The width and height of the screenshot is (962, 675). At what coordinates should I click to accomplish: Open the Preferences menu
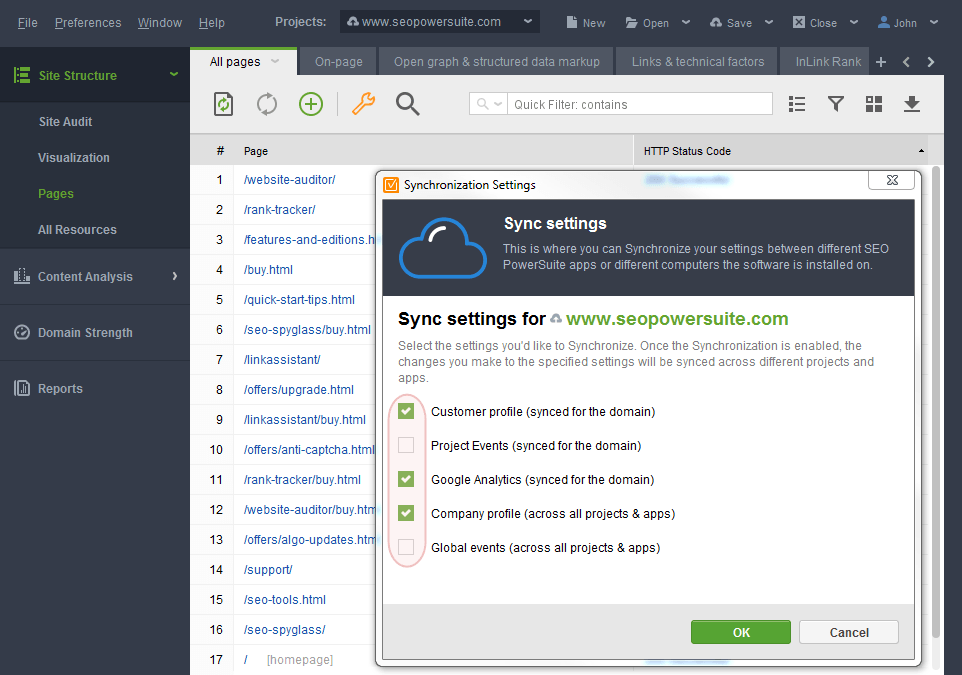[88, 23]
